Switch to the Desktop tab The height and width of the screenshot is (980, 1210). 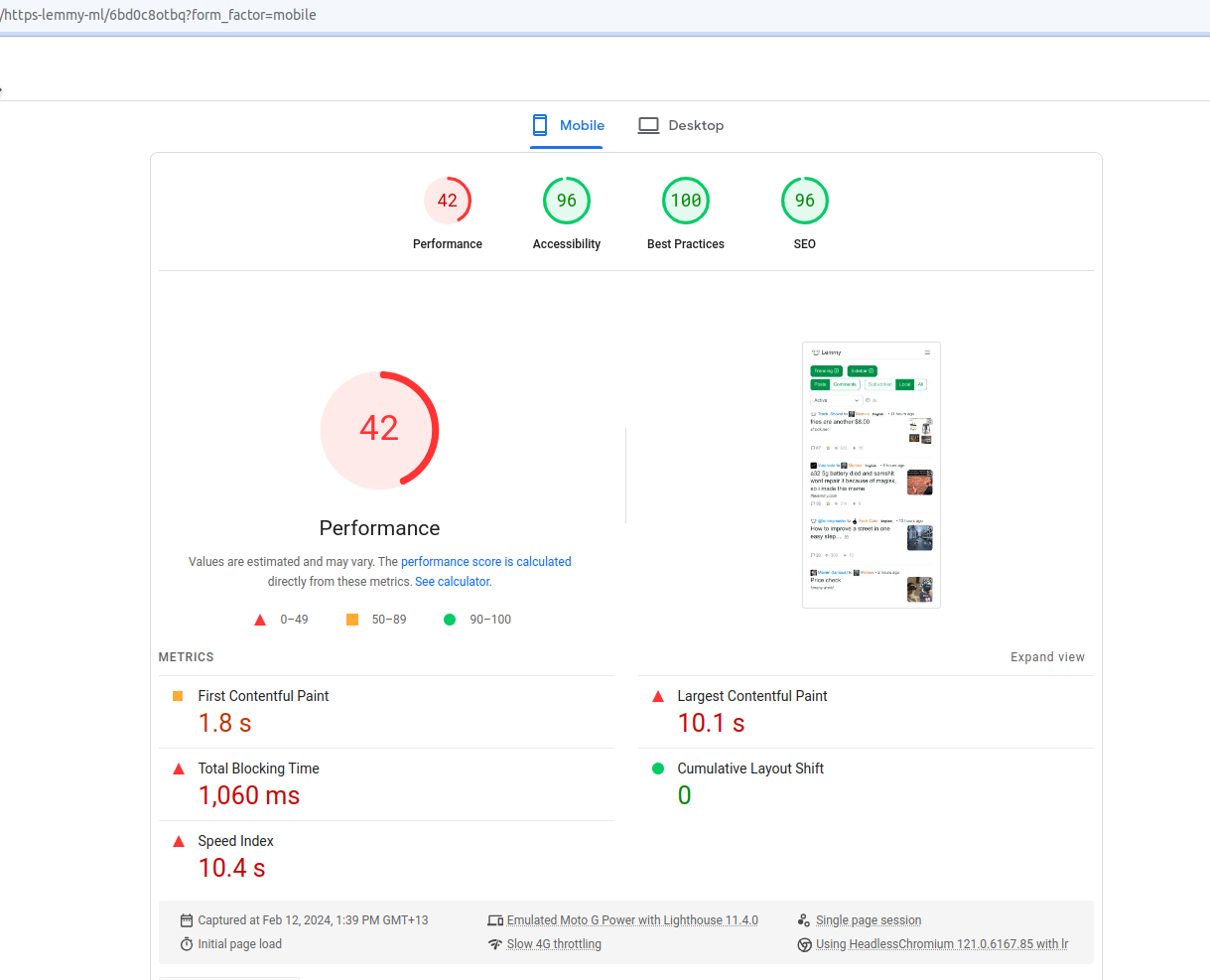(681, 126)
